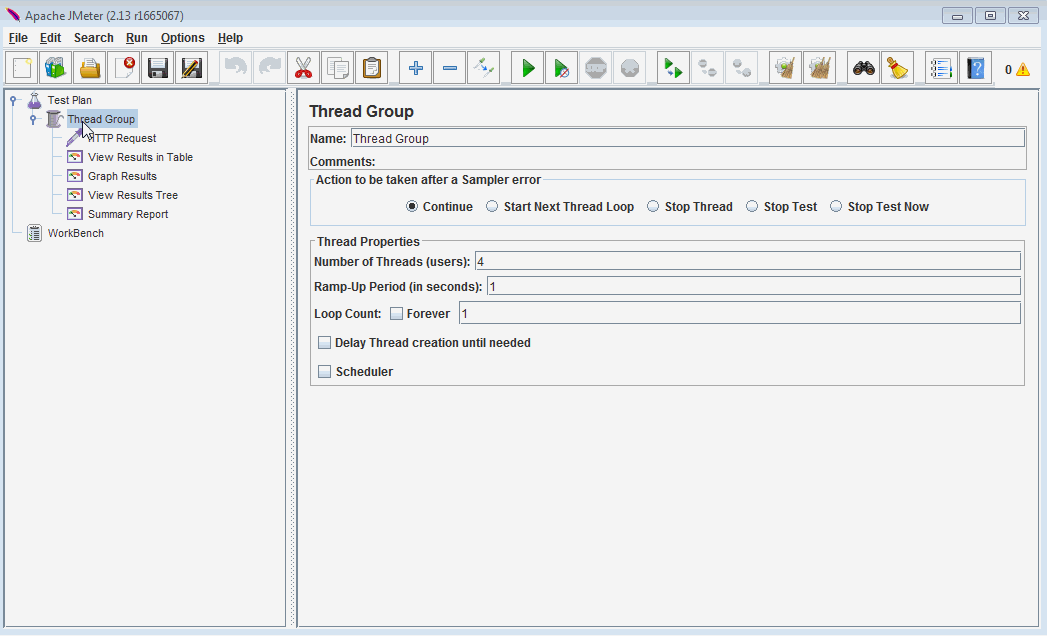
Task: Click the Remote shutdown all icon
Action: [742, 68]
